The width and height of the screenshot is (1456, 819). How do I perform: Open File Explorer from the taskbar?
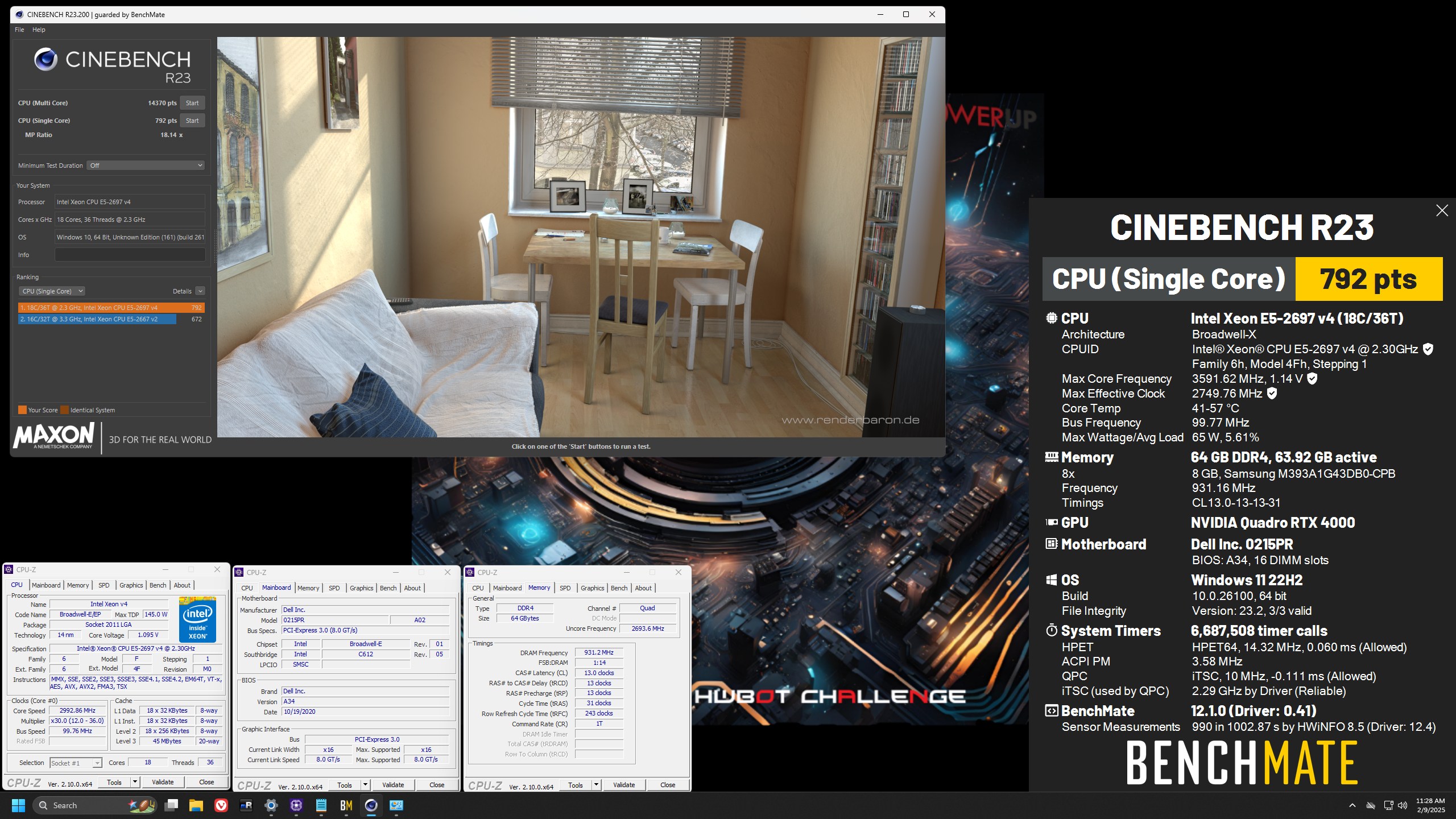coord(196,805)
